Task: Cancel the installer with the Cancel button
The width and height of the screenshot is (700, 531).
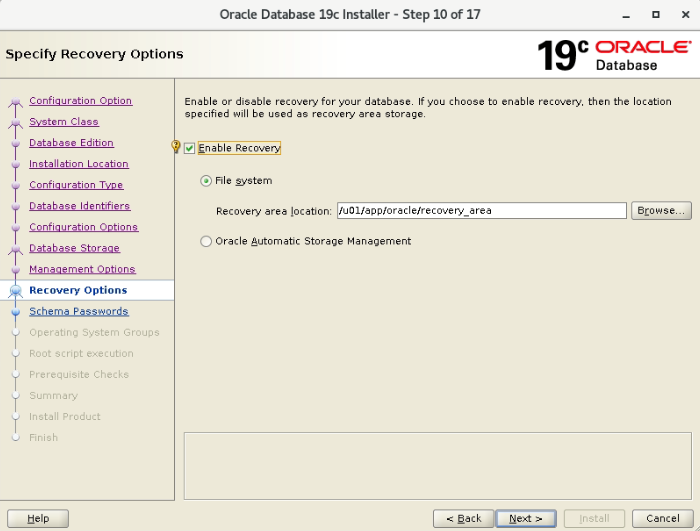Action: click(x=662, y=518)
